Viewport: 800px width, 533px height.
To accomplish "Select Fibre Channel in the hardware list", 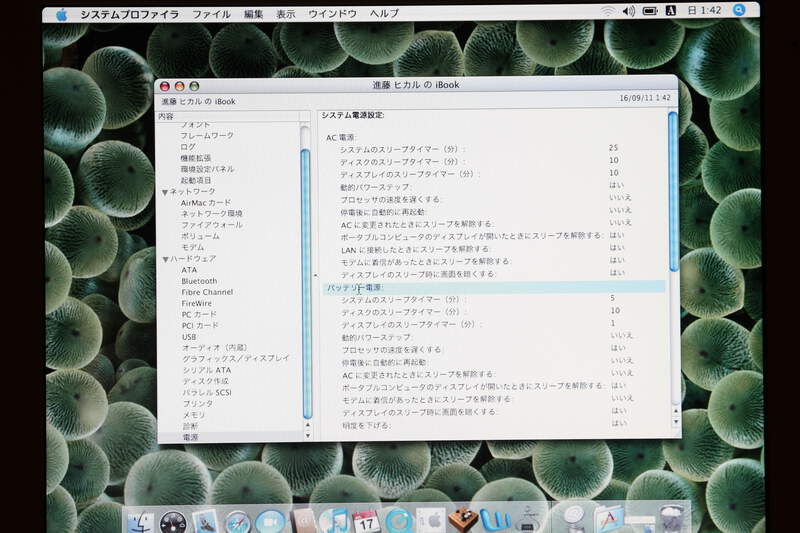I will 207,292.
